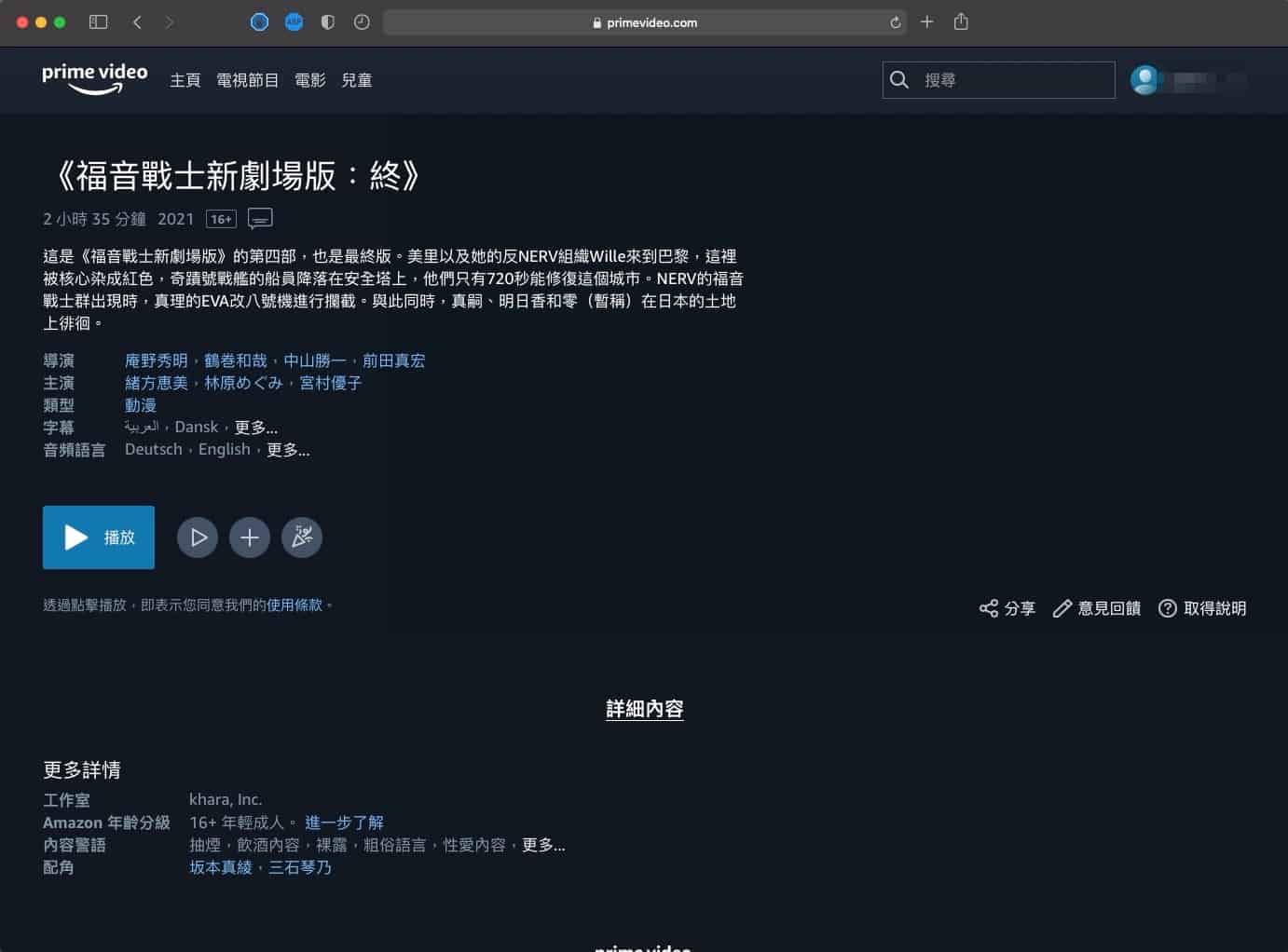This screenshot has height=952, width=1288.
Task: Click the trailer play circle icon
Action: (x=198, y=537)
